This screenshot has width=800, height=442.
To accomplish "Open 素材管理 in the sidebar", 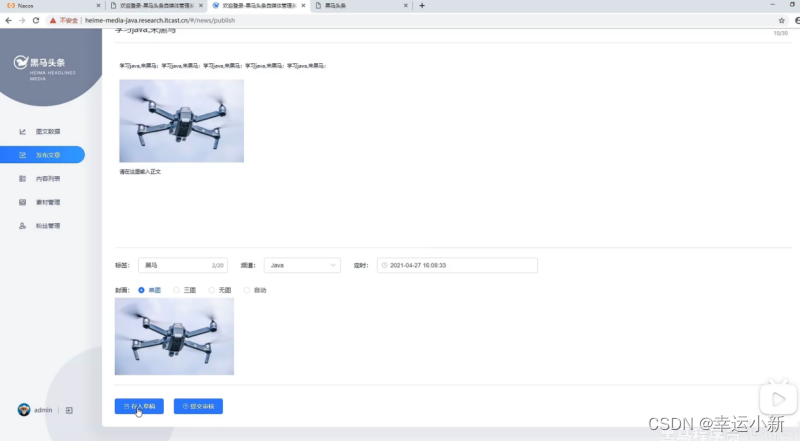I will click(48, 202).
